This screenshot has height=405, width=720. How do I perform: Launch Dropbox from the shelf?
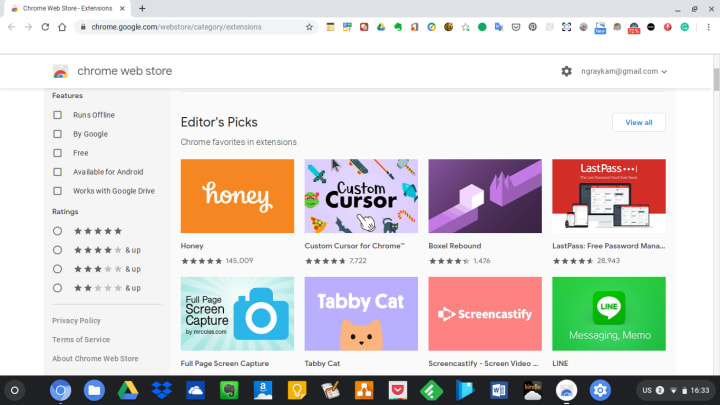[162, 390]
